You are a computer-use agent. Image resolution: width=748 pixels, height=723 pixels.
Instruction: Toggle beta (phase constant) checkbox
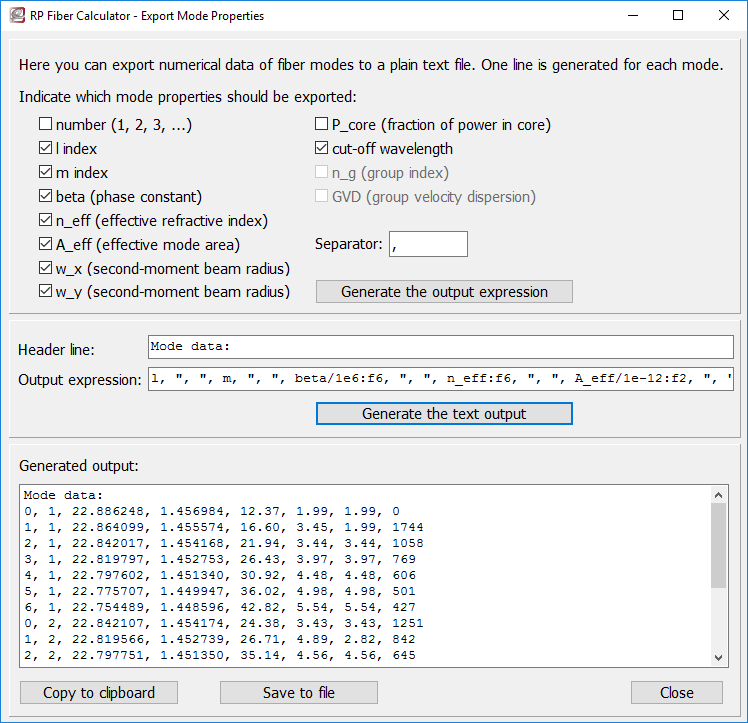(x=45, y=196)
